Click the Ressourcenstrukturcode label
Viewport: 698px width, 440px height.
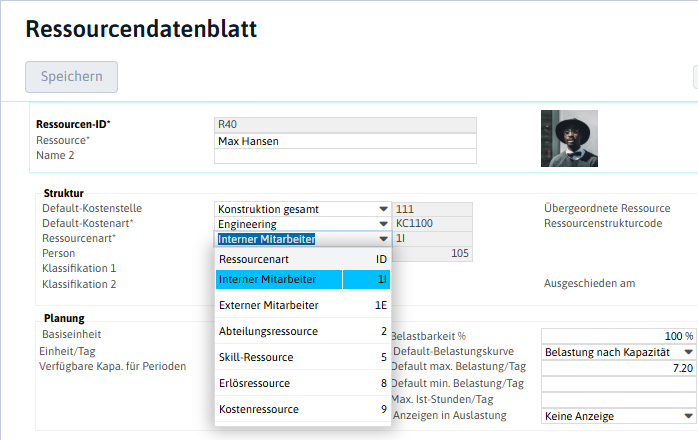click(603, 223)
